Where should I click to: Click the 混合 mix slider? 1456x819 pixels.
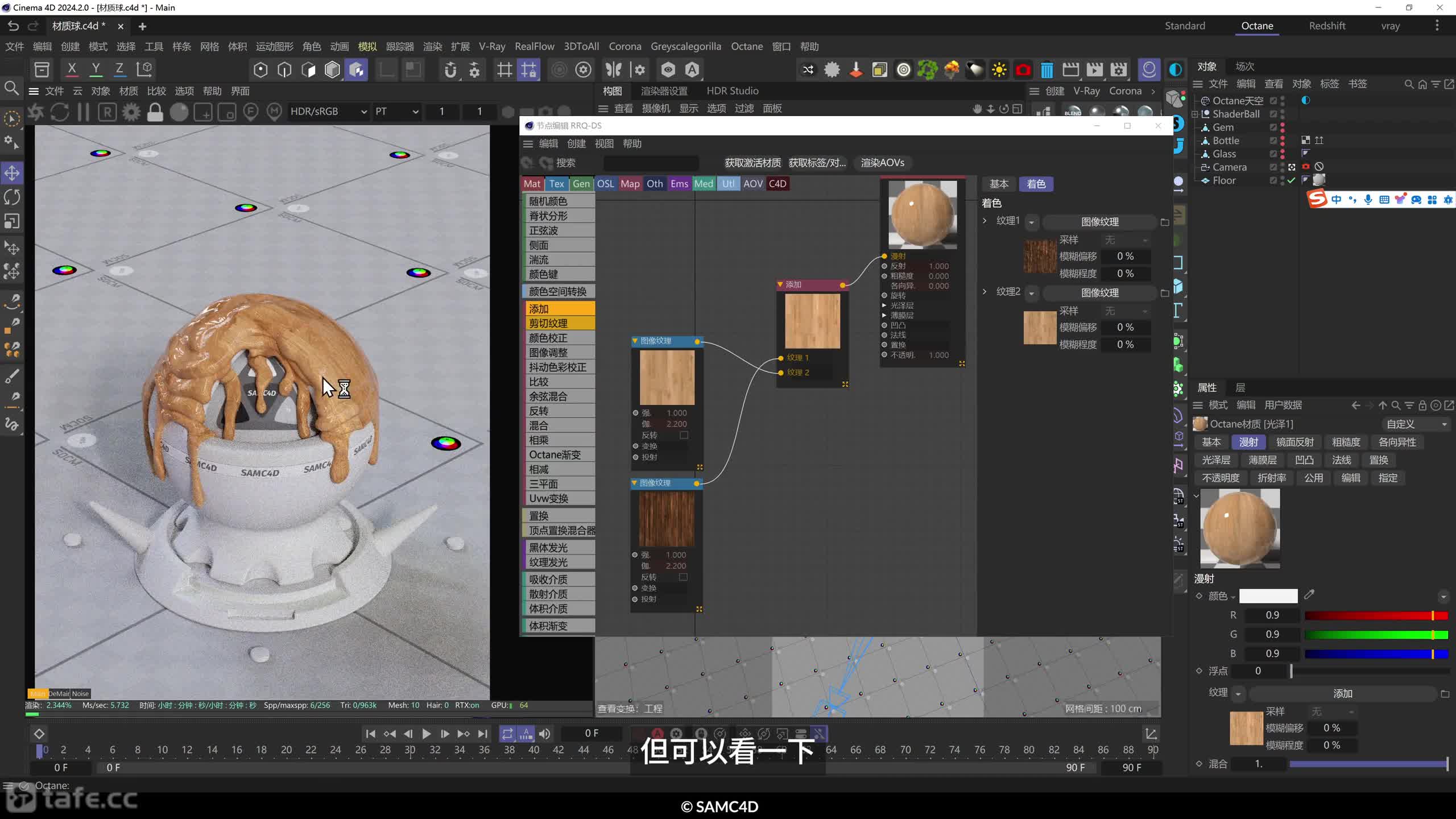1368,764
